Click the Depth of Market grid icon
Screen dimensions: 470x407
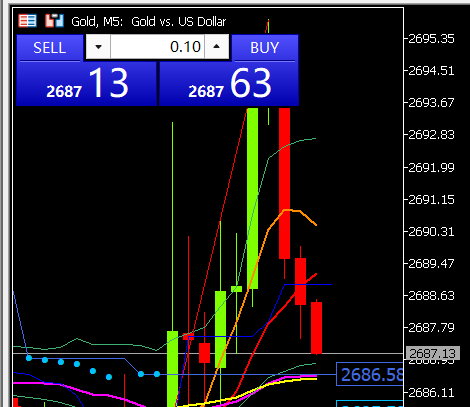click(27, 21)
